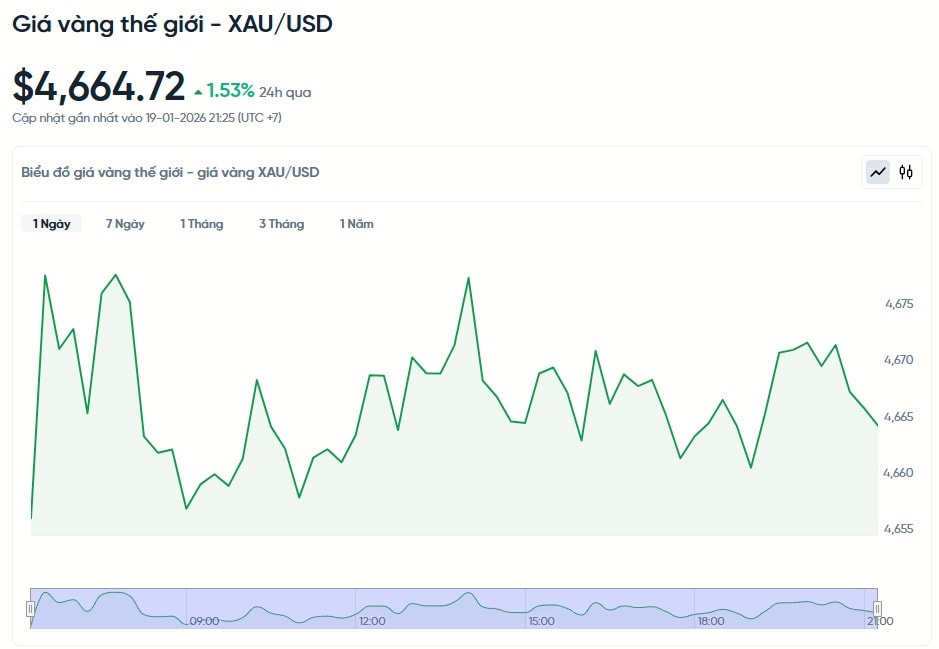Switch to line chart view
Viewport: 939px width, 649px height.
878,172
